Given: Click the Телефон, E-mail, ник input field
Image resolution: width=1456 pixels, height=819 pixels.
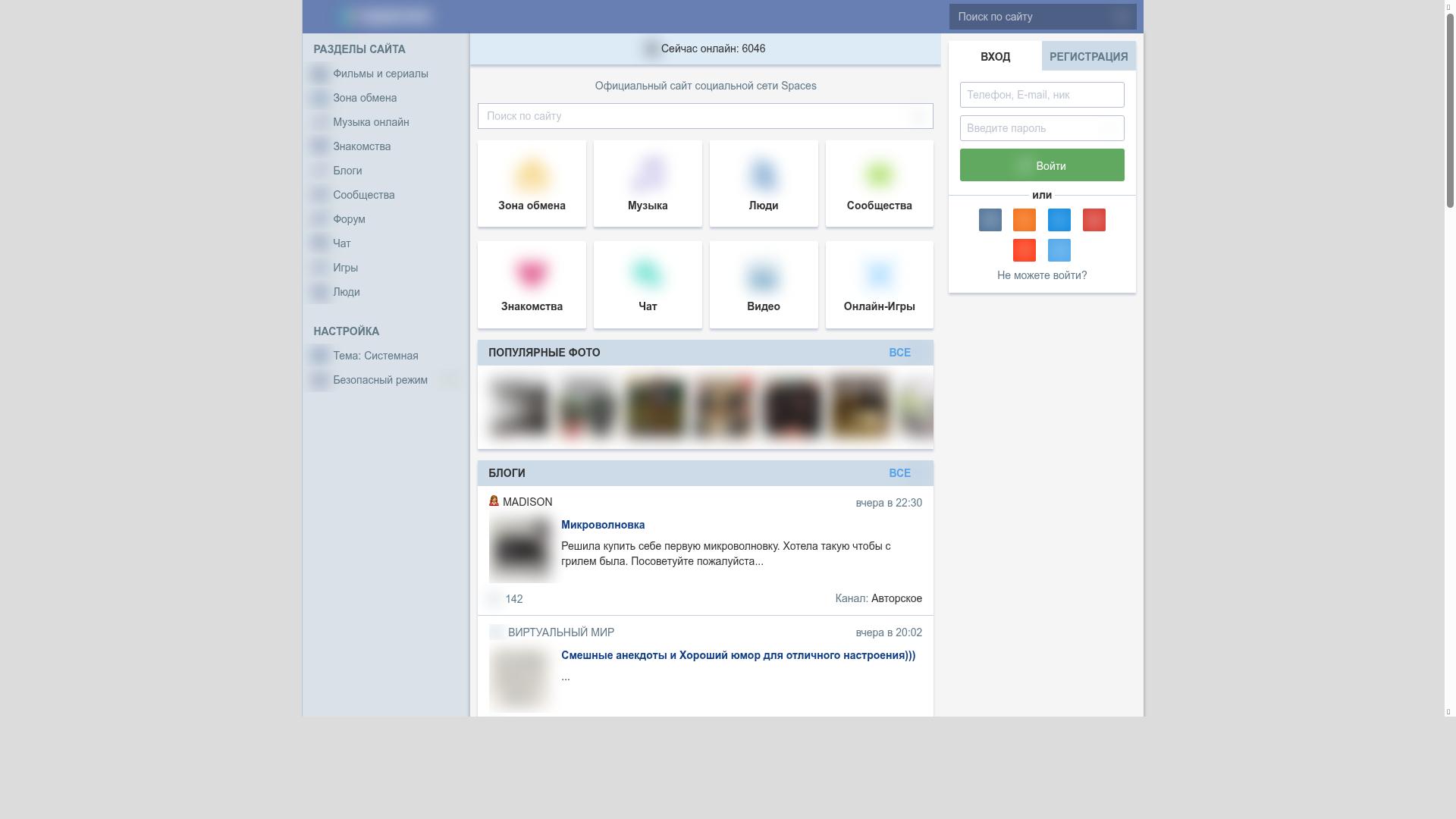Looking at the screenshot, I should tap(1041, 95).
